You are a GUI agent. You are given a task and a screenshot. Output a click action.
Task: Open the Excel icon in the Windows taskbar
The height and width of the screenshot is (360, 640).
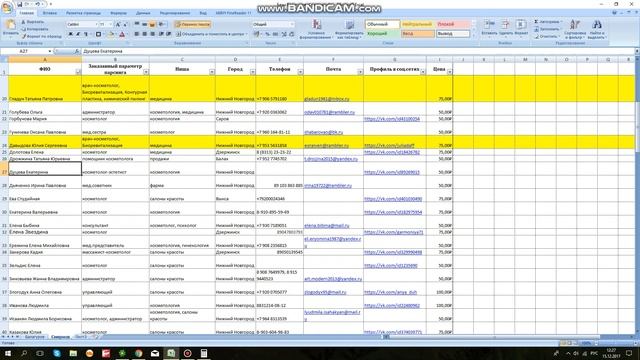click(171, 353)
